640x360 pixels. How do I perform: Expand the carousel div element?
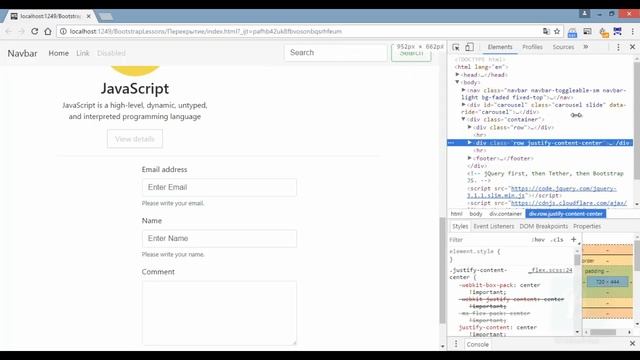coord(464,104)
